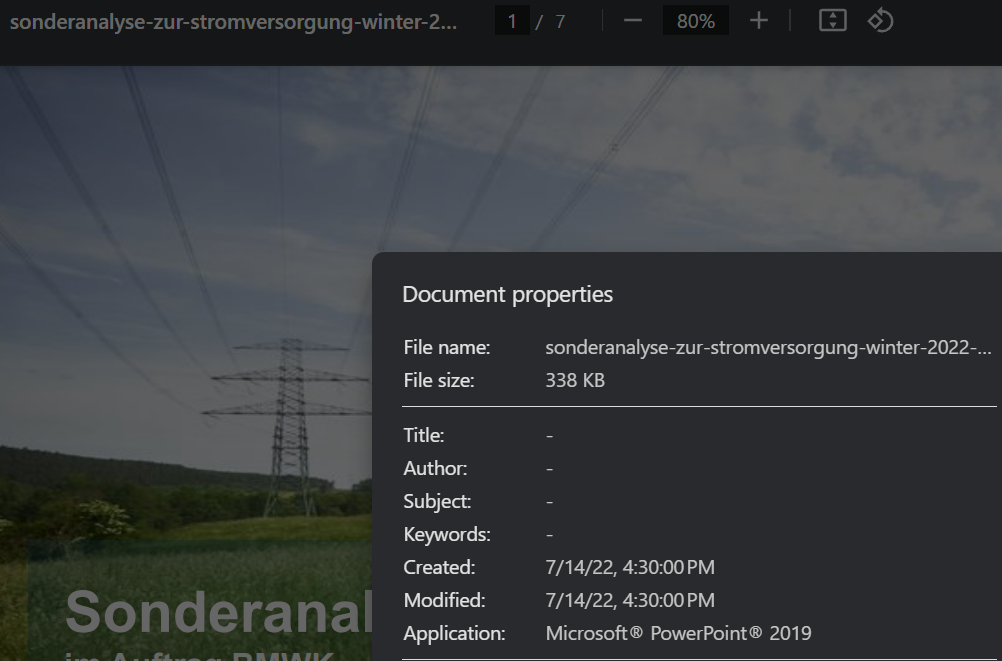1002x661 pixels.
Task: Toggle the fit to page icon
Action: (x=832, y=21)
